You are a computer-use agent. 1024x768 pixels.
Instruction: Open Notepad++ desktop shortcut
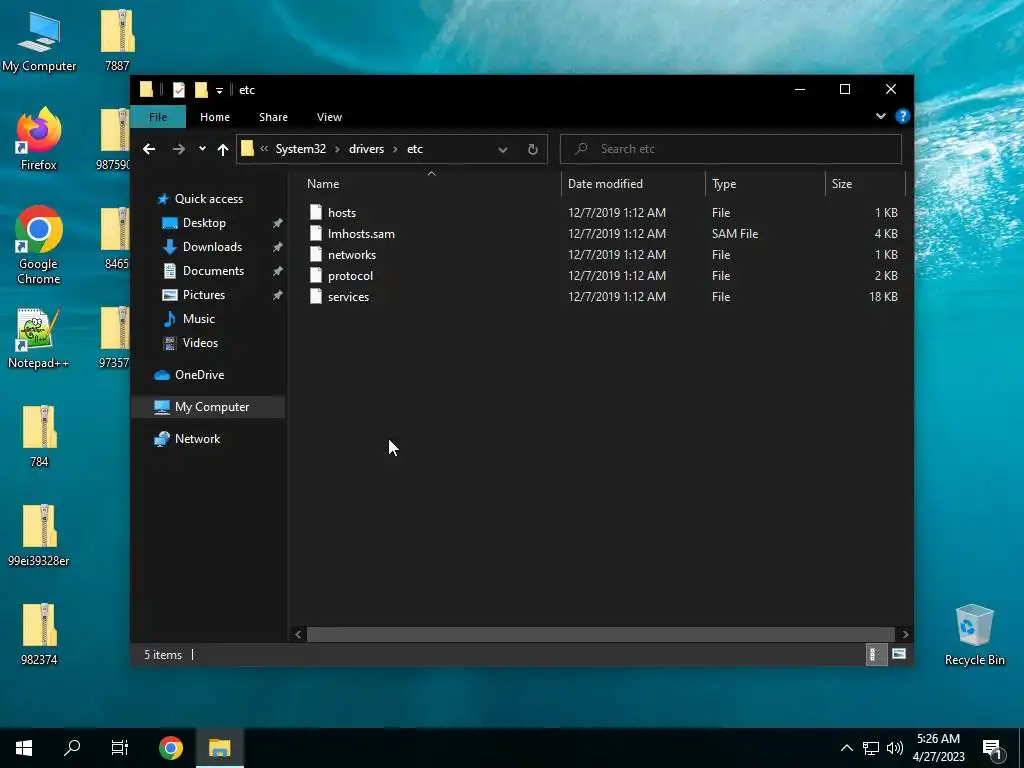point(39,338)
